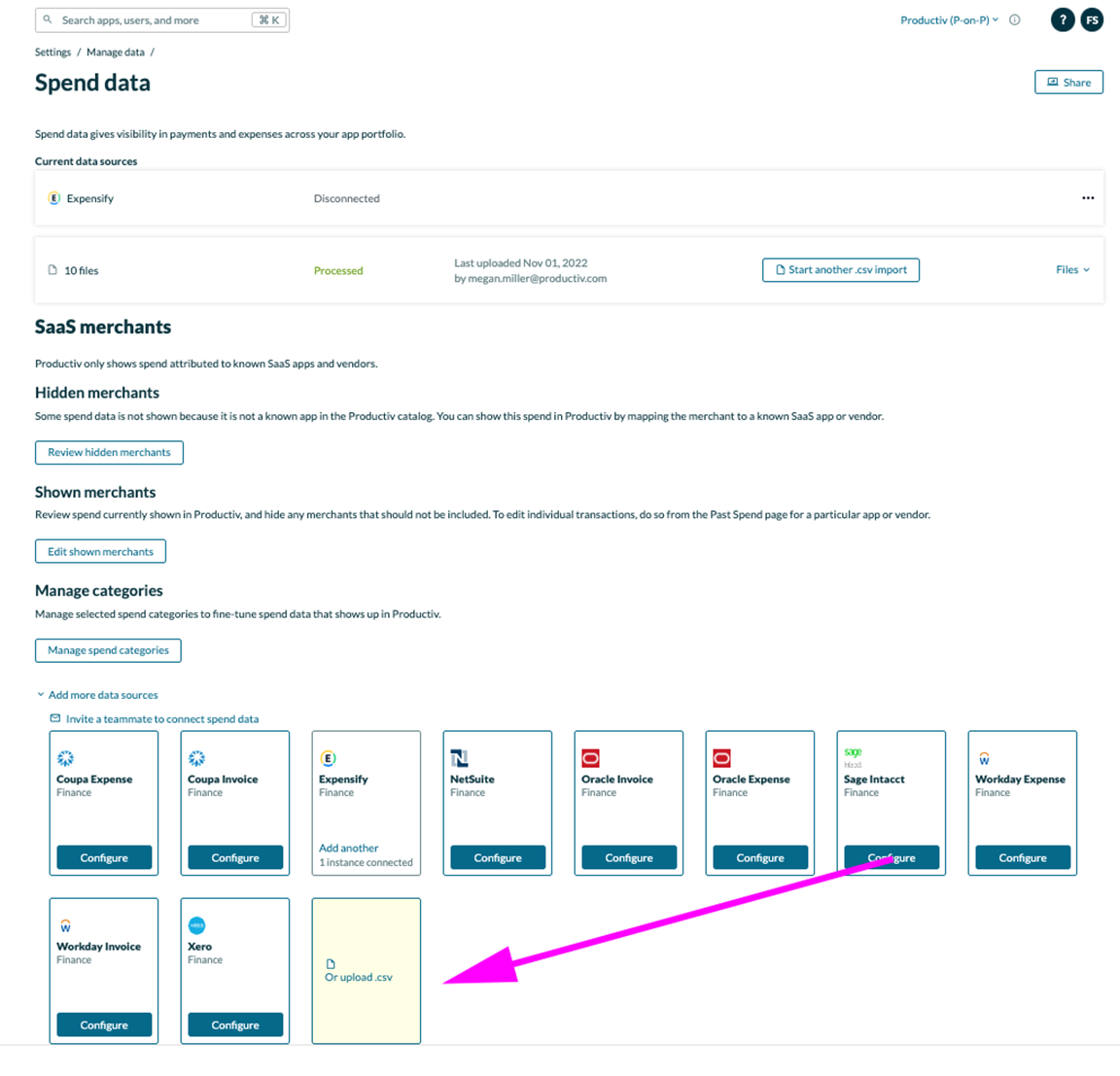This screenshot has height=1076, width=1120.
Task: Click the Oracle Expense logo icon
Action: pyautogui.click(x=721, y=758)
